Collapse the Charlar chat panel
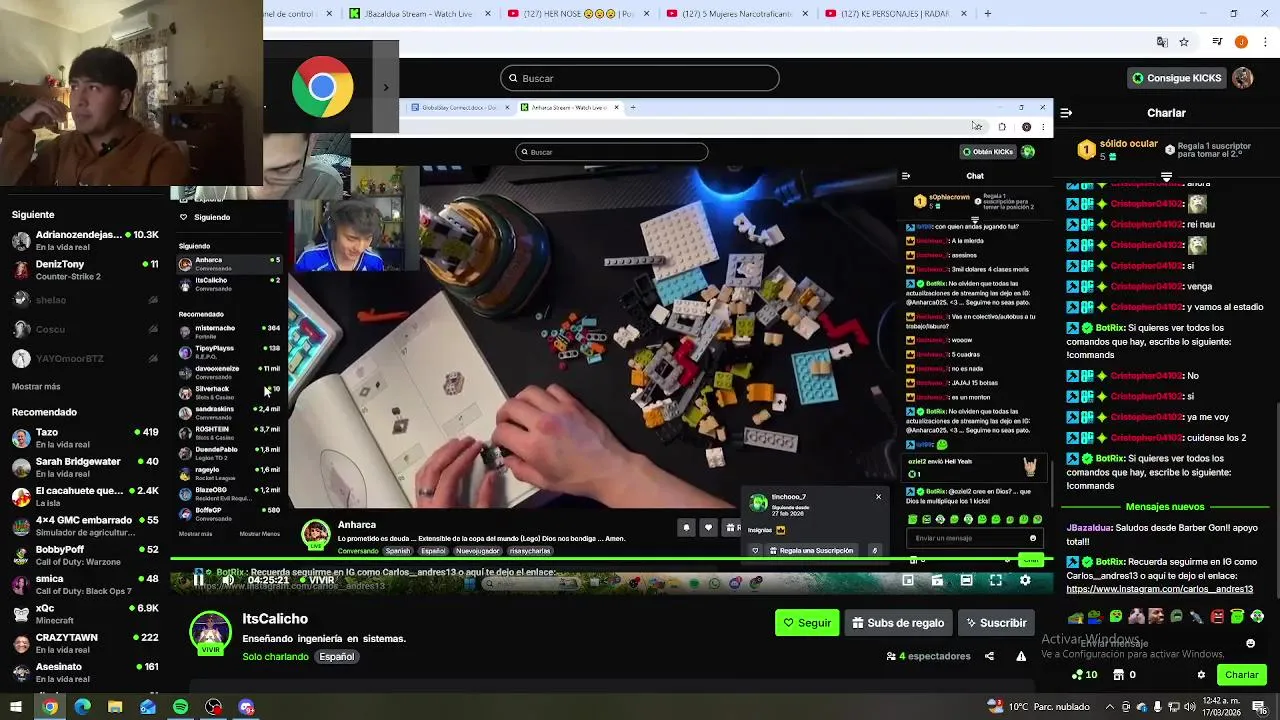Image resolution: width=1280 pixels, height=720 pixels. tap(1066, 113)
